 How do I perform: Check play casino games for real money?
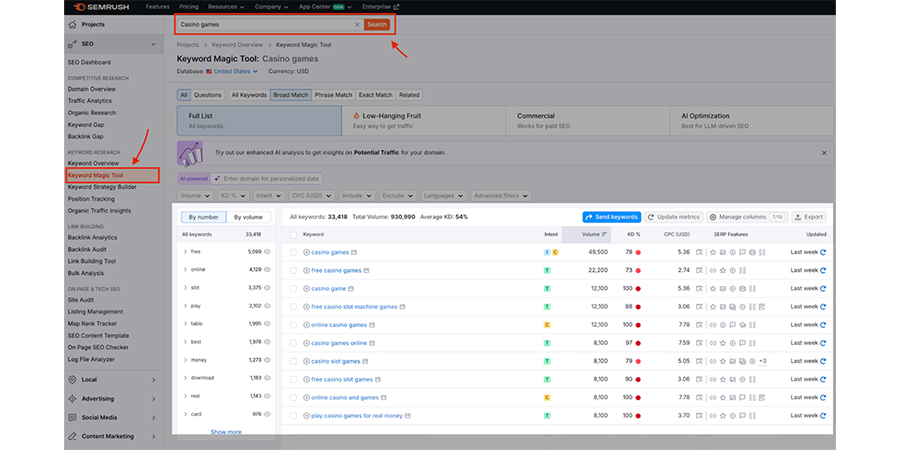[x=293, y=416]
